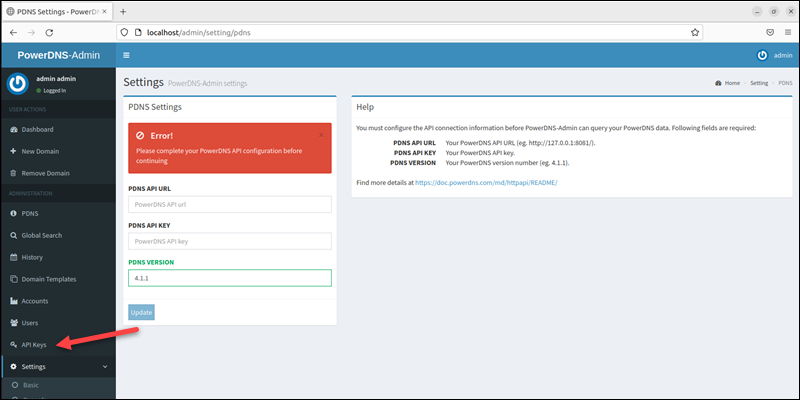Click the chevron on the Settings row
800x400 pixels.
pyautogui.click(x=105, y=367)
